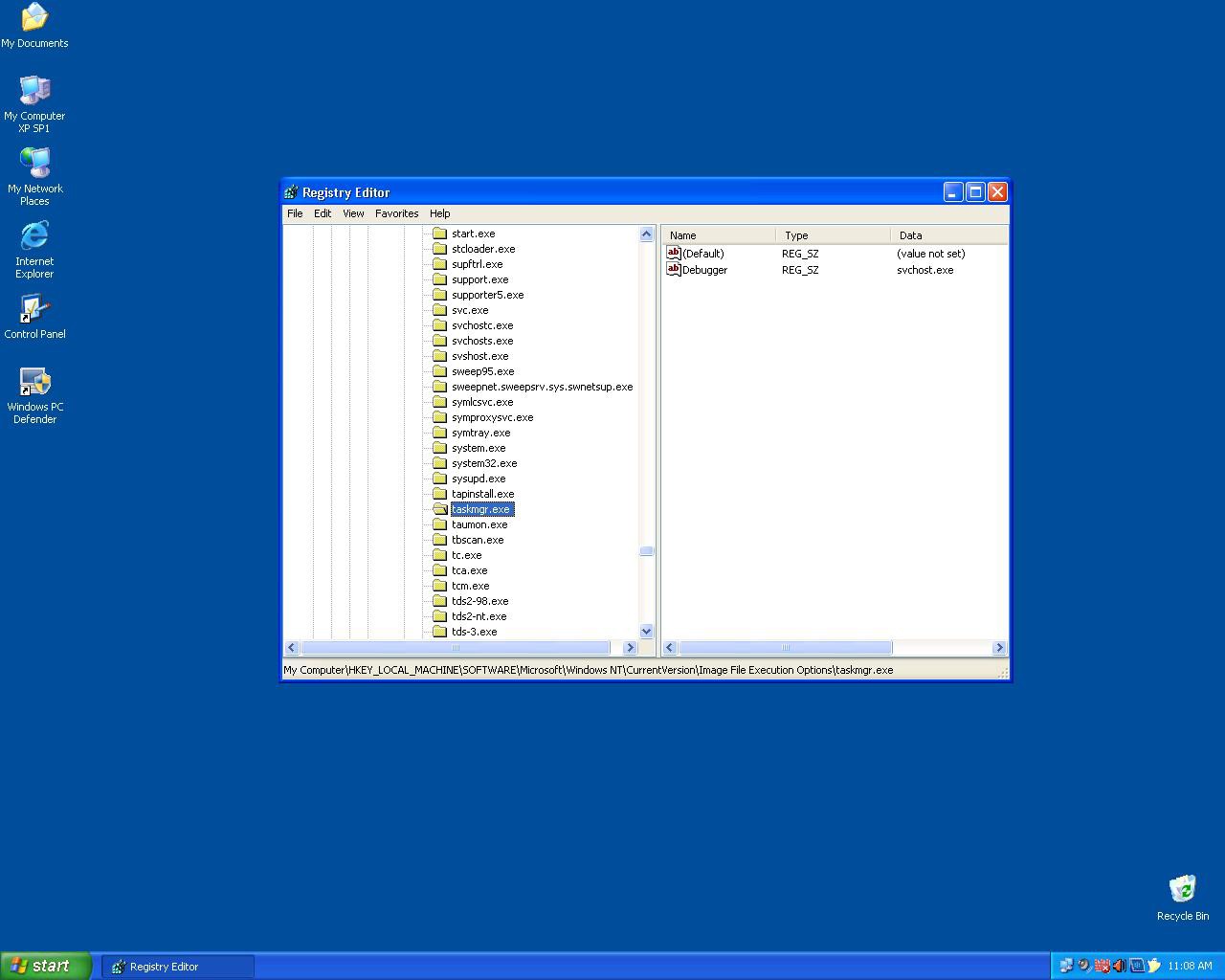Select the system32.exe registry key

point(483,463)
